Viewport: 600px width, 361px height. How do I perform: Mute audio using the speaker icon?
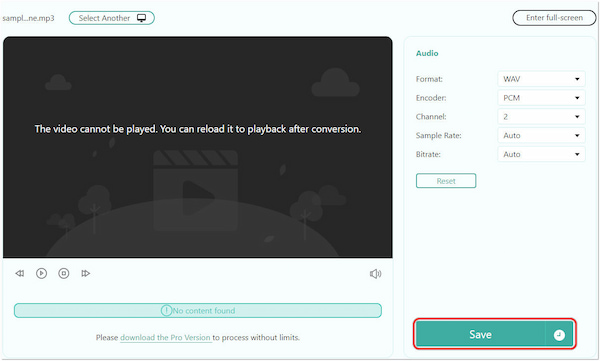(x=375, y=274)
